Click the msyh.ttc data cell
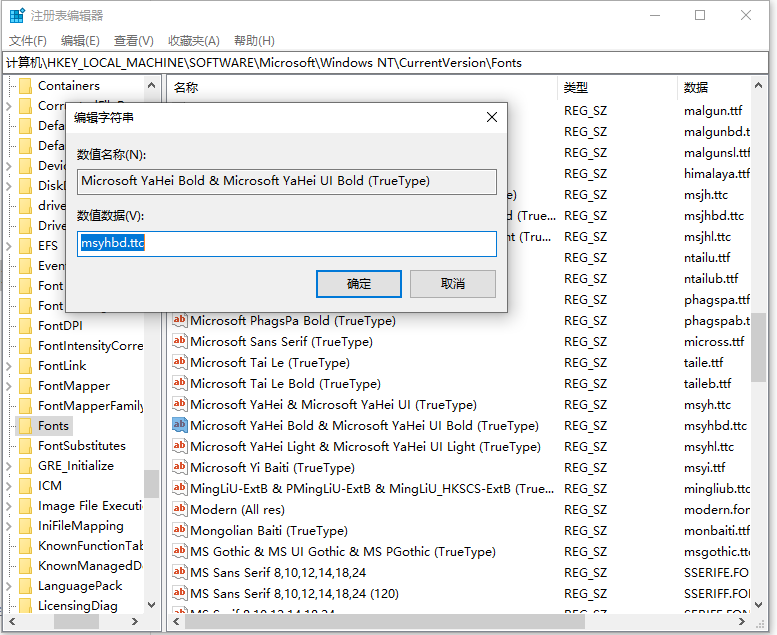The image size is (777, 635). (x=707, y=404)
